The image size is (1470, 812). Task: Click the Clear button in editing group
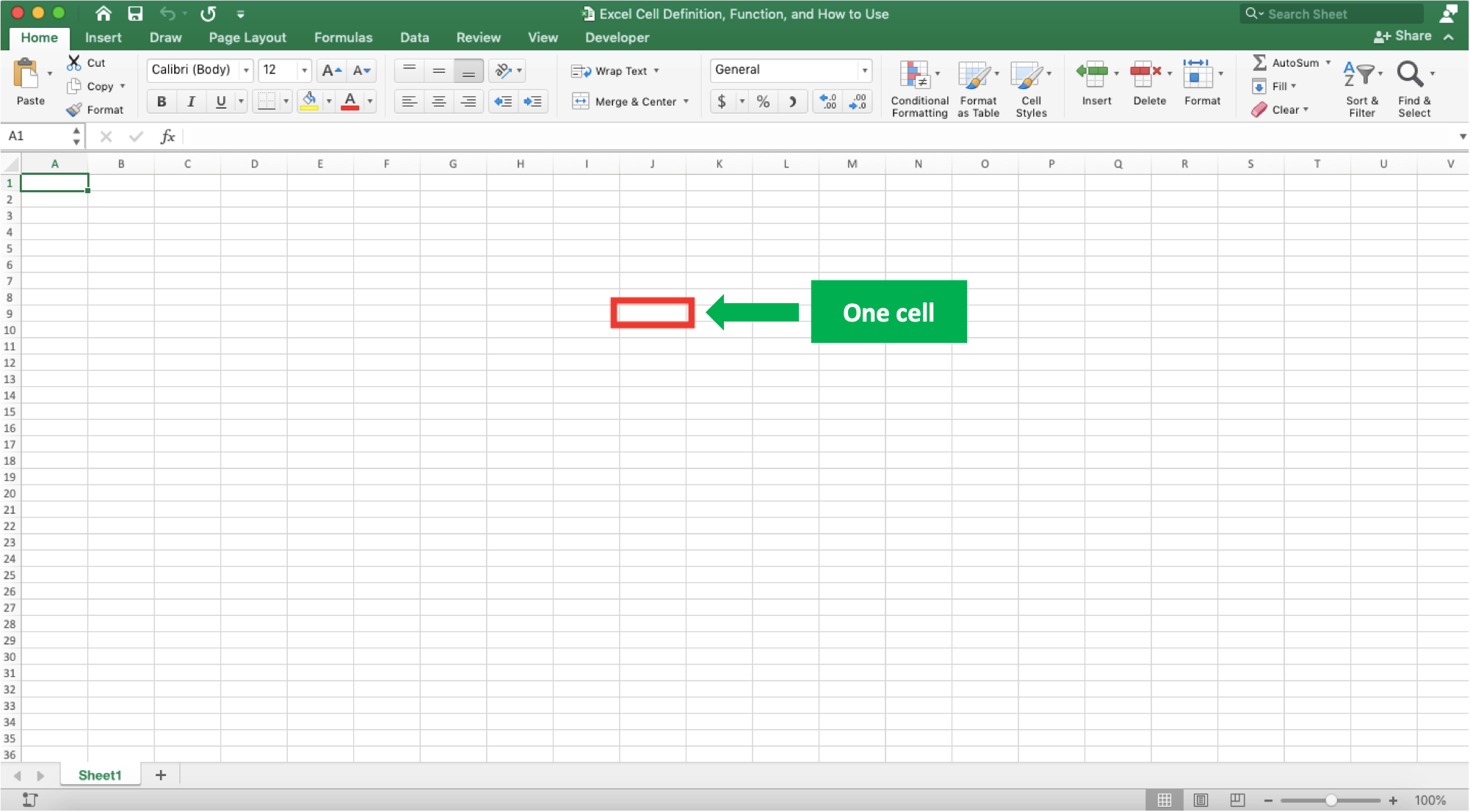click(1283, 110)
